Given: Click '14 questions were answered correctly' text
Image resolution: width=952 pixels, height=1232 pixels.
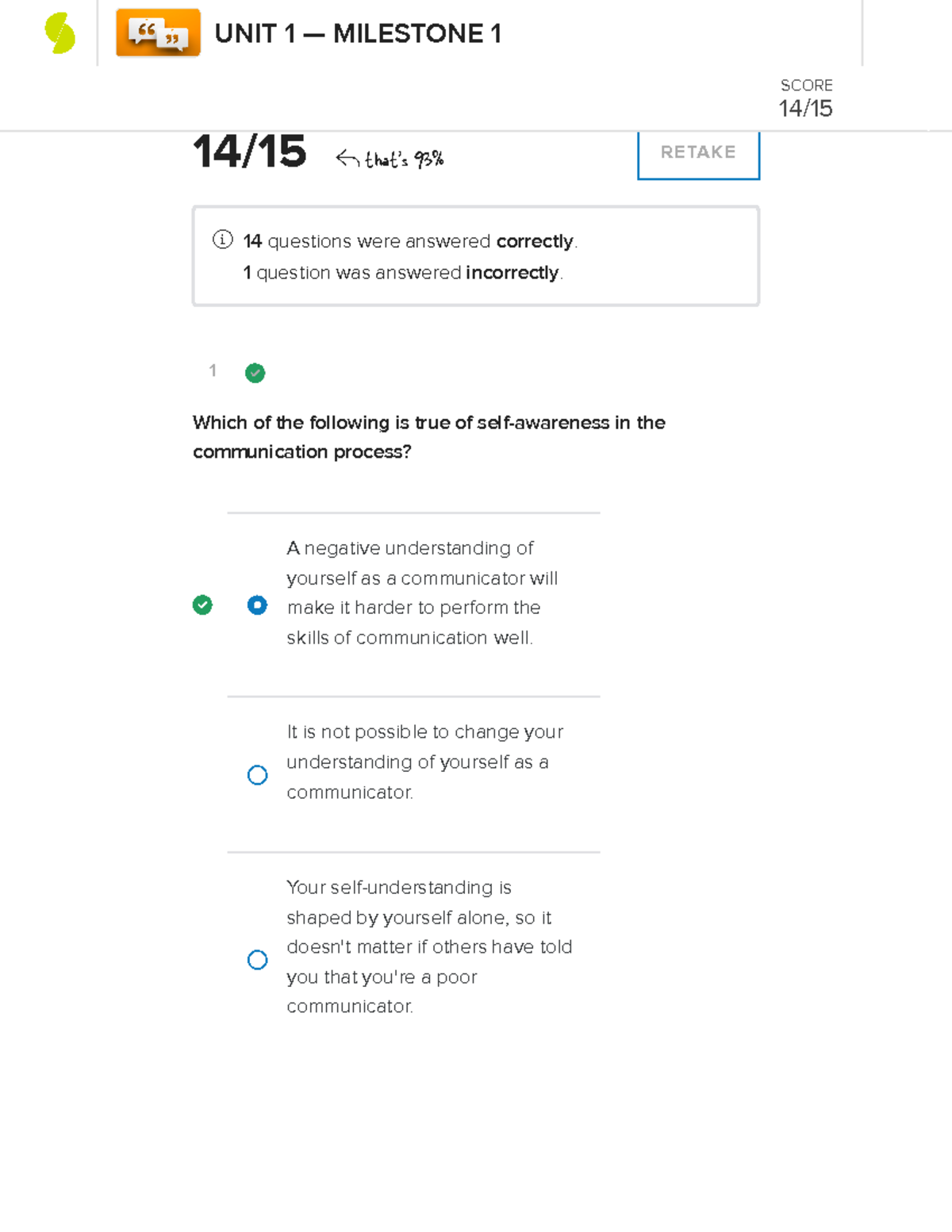Looking at the screenshot, I should [x=410, y=241].
